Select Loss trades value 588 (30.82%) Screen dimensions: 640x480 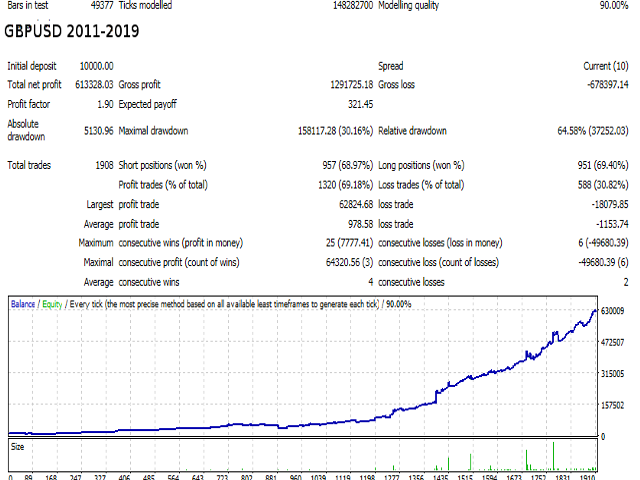tap(603, 185)
